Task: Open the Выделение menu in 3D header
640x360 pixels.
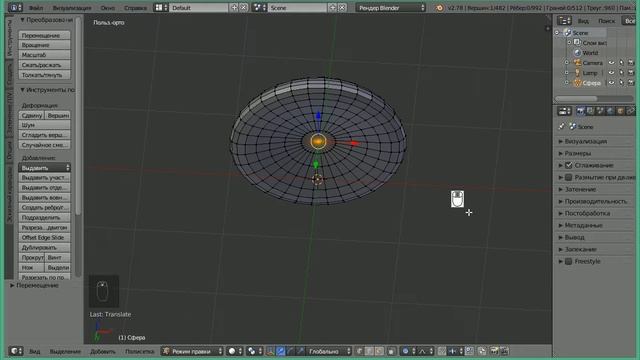Action: (65, 351)
